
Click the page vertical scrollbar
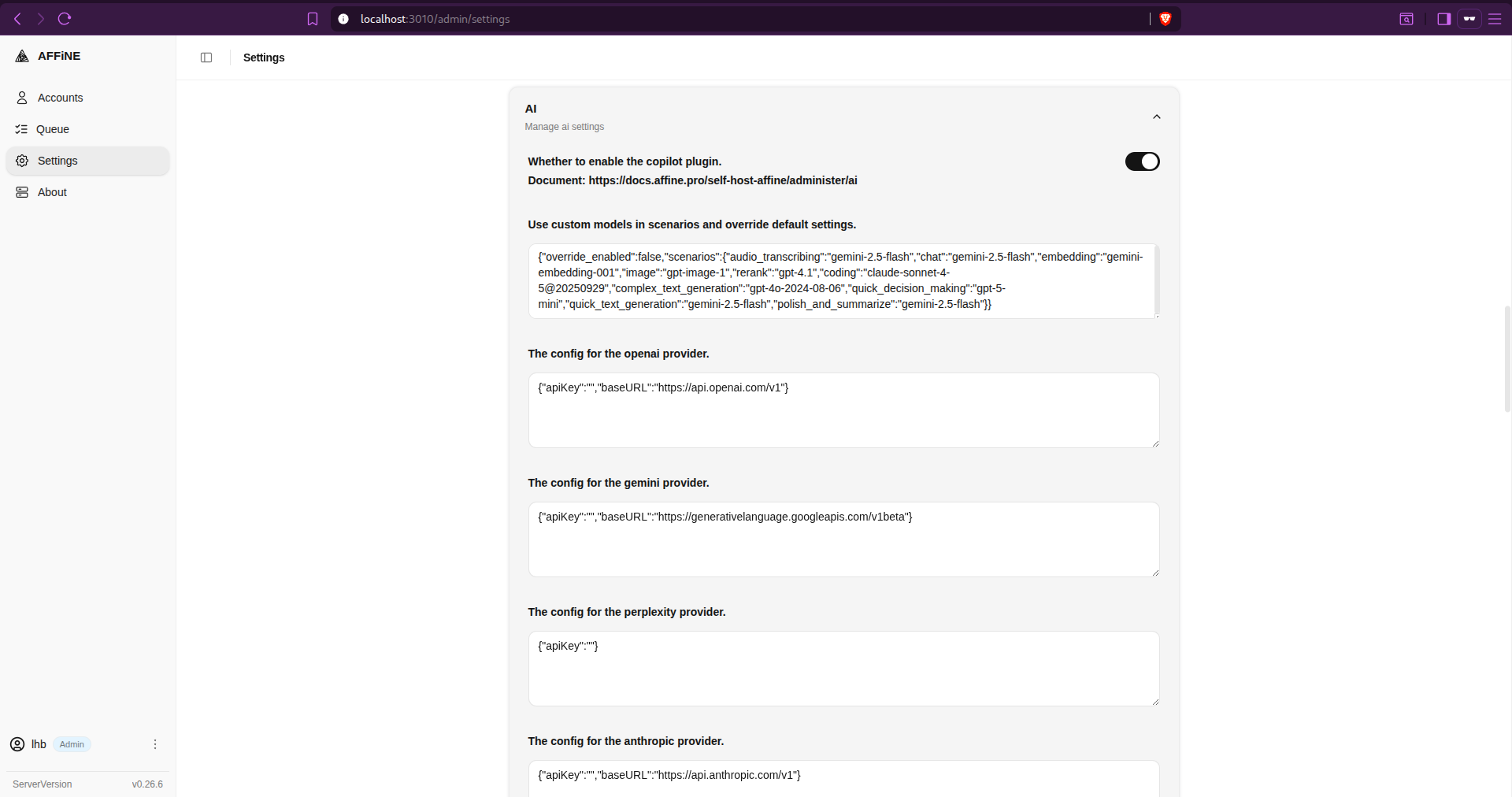pos(1507,358)
